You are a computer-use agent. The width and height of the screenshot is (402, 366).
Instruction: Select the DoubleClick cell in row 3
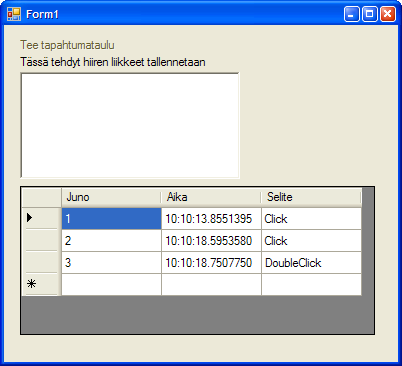pyautogui.click(x=311, y=263)
